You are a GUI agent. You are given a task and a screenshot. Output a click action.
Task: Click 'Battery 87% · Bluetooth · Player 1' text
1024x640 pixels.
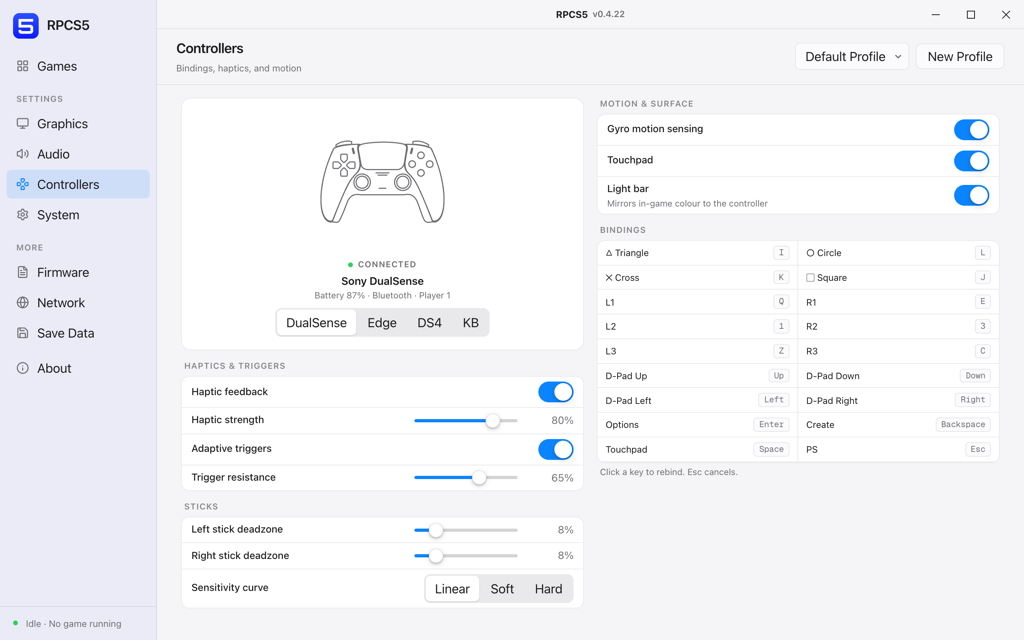click(x=382, y=295)
